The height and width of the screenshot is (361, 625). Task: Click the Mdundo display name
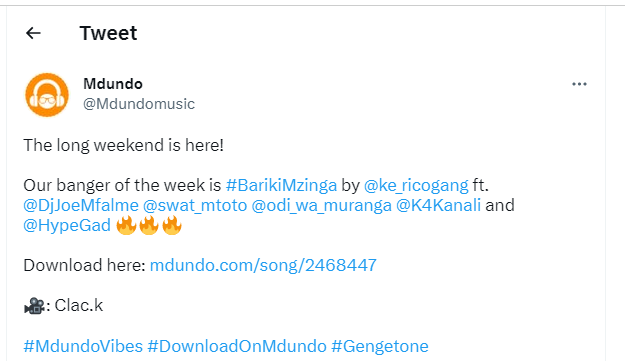coord(113,84)
